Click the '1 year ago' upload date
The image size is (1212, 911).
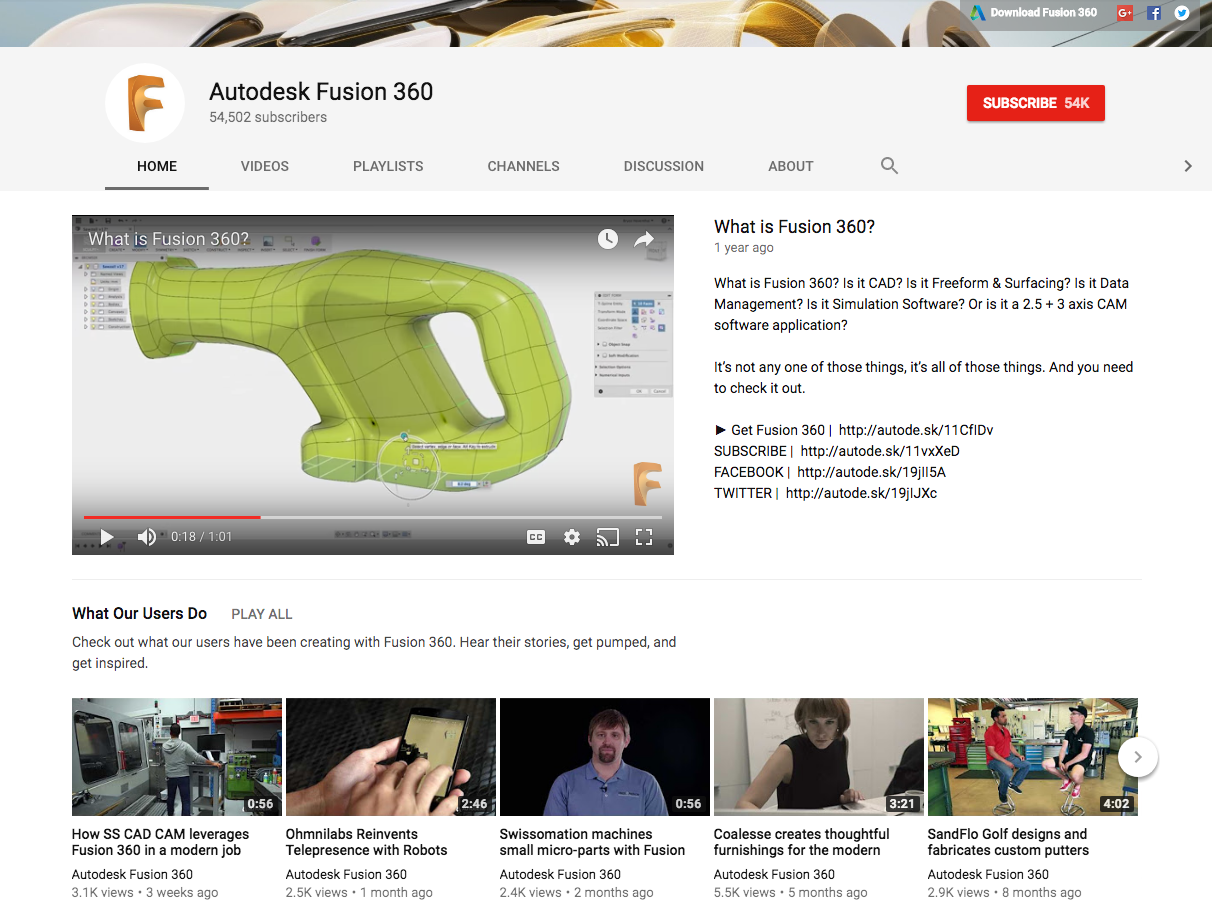744,248
